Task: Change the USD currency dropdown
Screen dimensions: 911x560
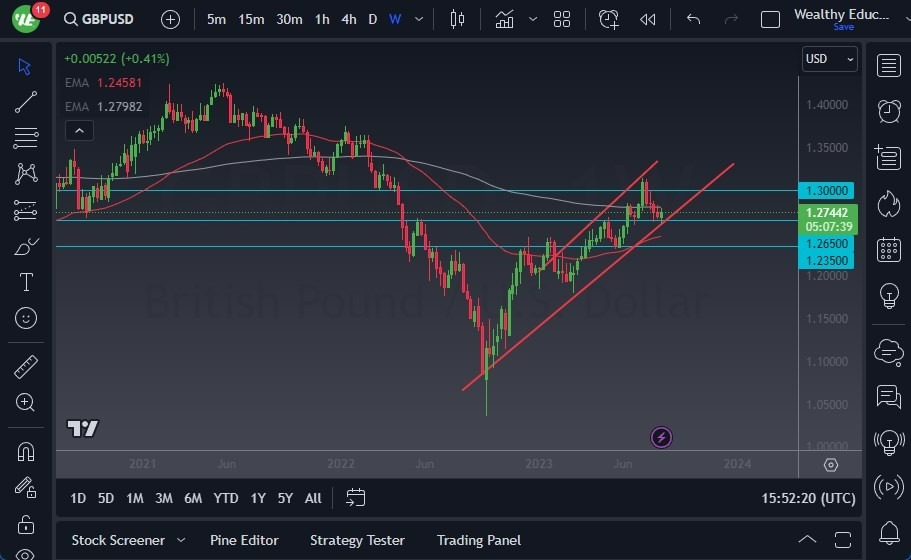Action: tap(829, 59)
